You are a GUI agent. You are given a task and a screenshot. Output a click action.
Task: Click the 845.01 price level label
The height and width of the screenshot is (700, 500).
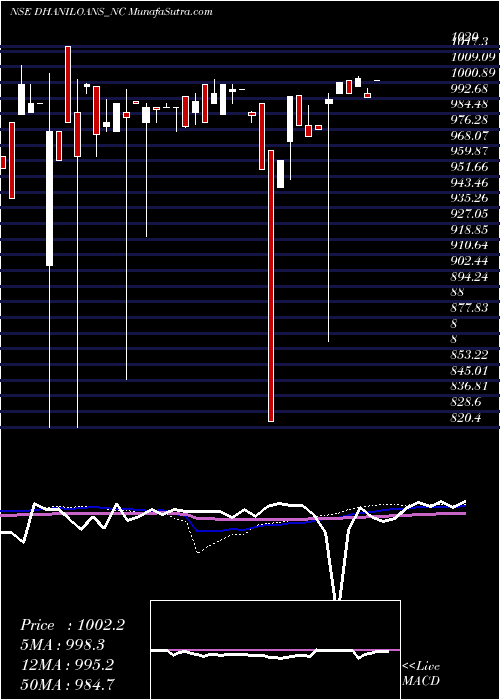(x=469, y=371)
